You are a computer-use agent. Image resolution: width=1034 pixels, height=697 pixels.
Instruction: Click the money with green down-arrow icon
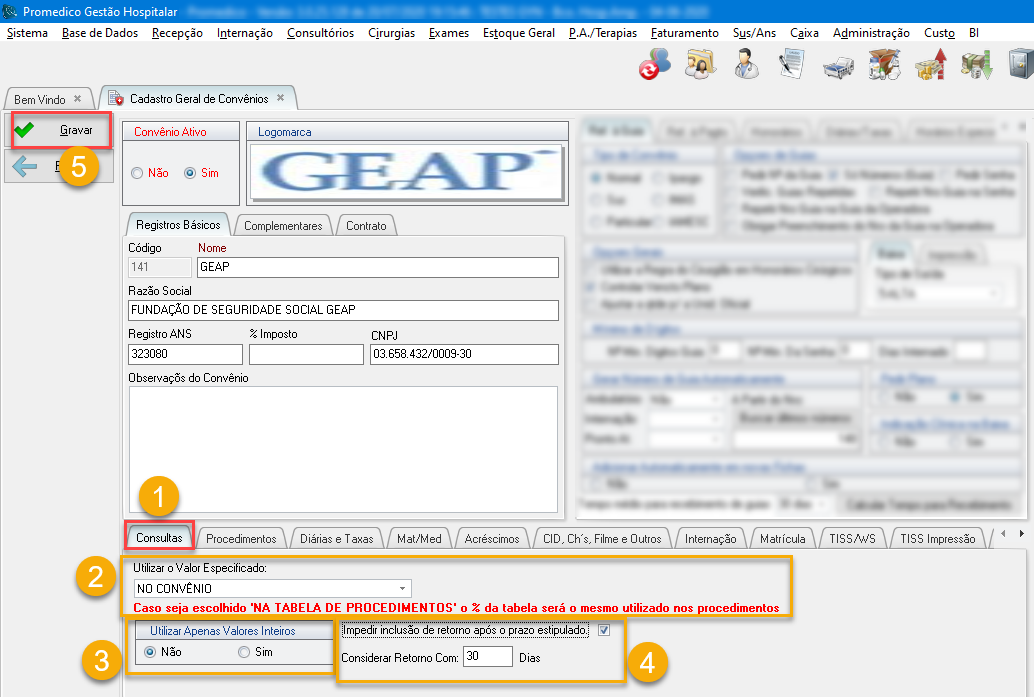coord(976,67)
